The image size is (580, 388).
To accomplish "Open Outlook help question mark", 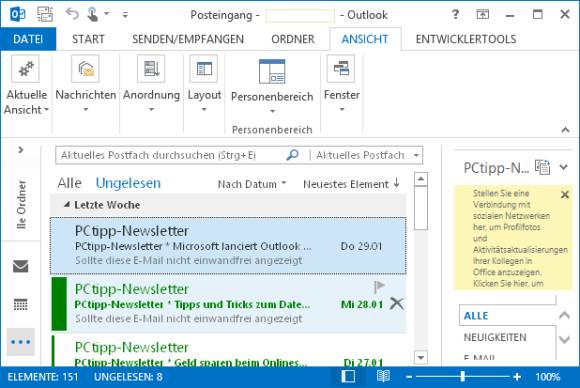I will point(455,14).
